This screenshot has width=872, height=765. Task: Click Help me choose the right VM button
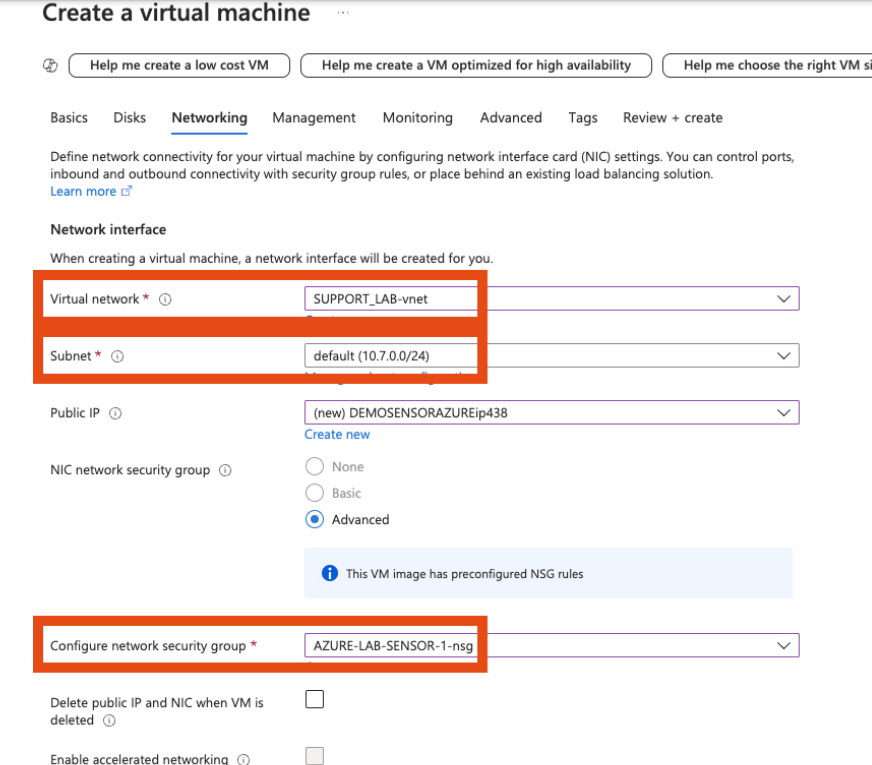point(767,66)
